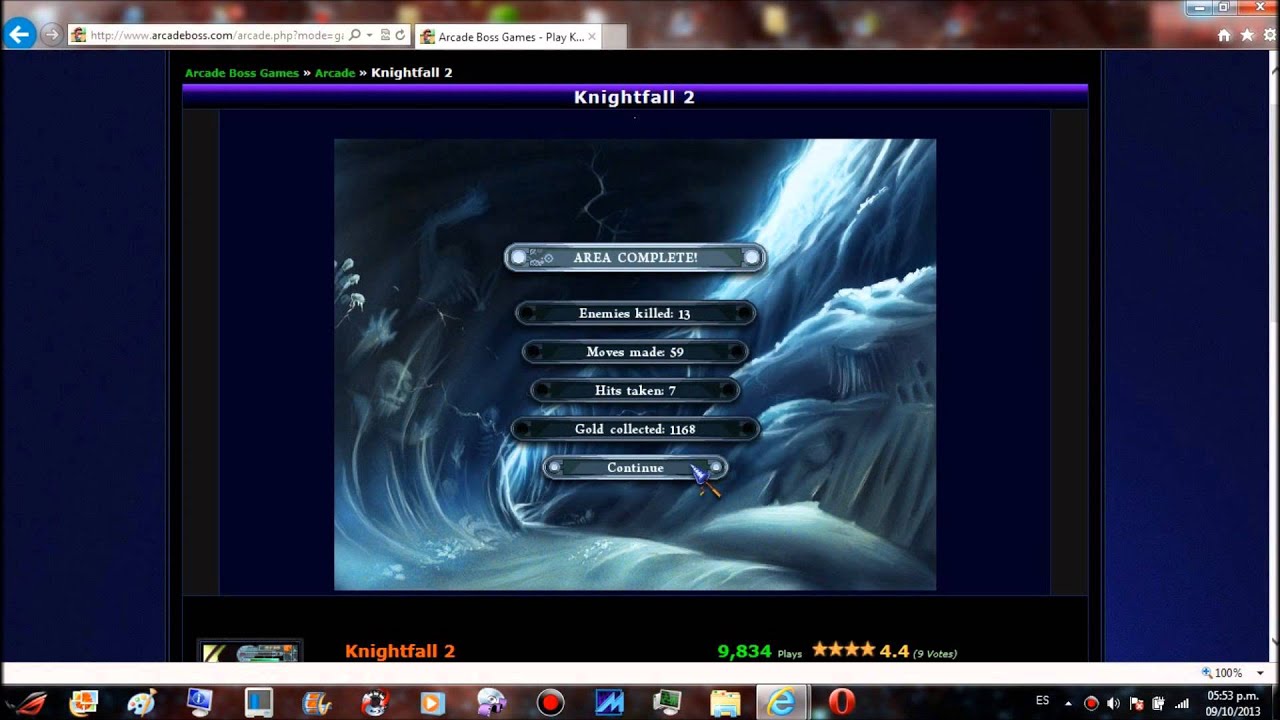Open Favorites with the star icon
Image resolution: width=1280 pixels, height=720 pixels.
point(1247,35)
